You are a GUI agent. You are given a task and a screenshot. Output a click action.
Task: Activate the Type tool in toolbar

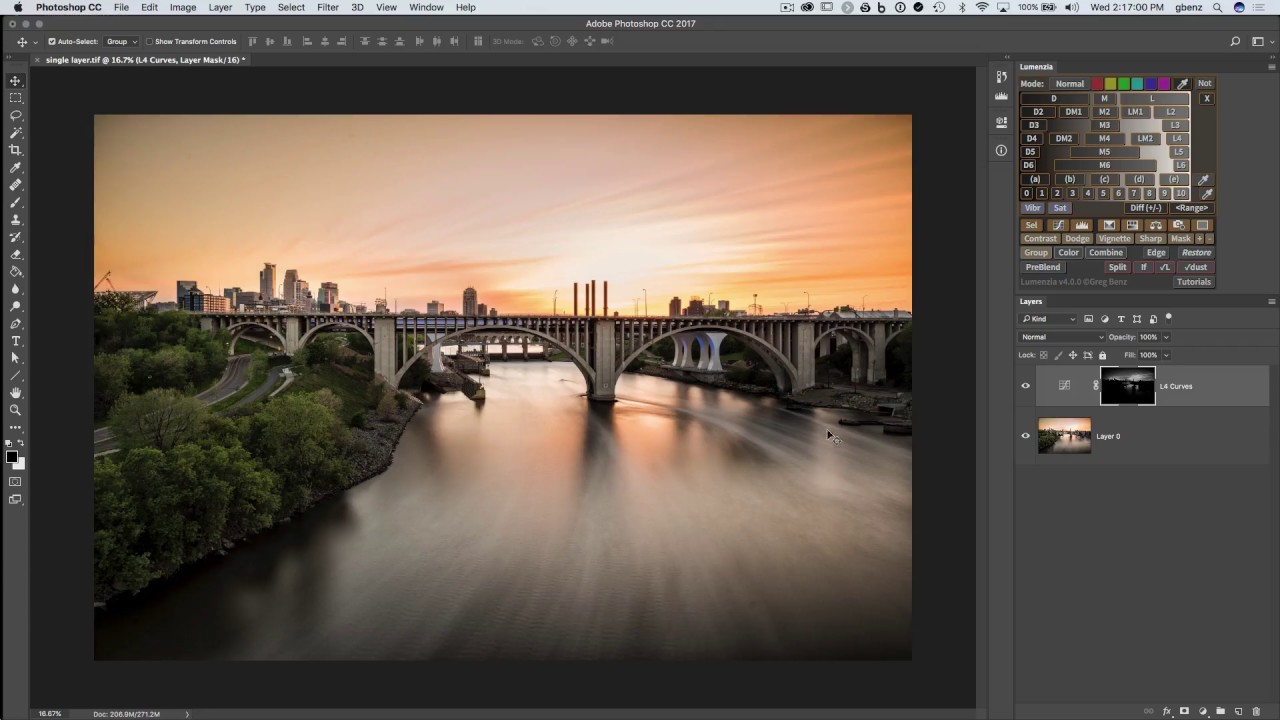[15, 341]
